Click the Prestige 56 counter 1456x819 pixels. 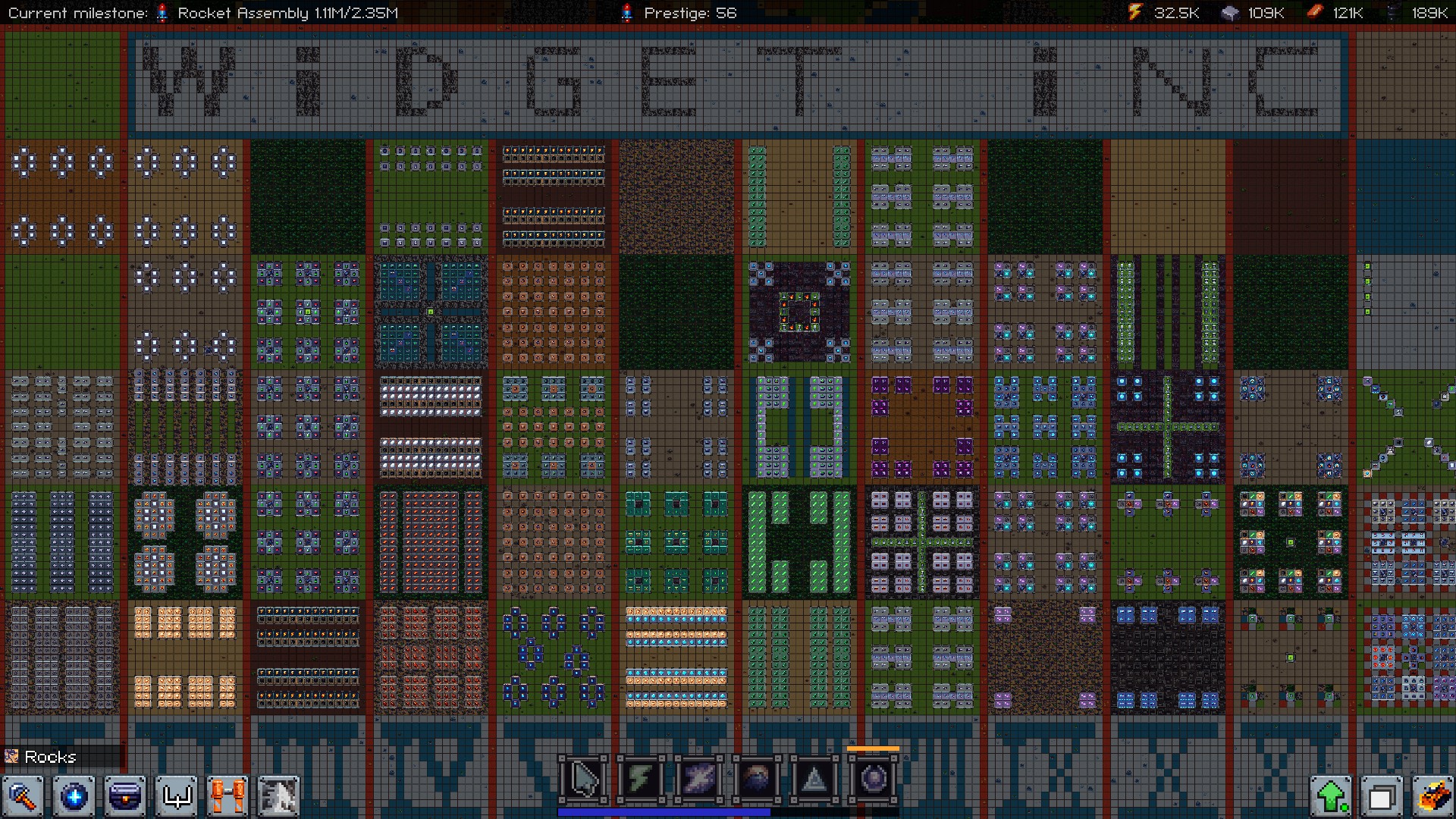coord(689,13)
